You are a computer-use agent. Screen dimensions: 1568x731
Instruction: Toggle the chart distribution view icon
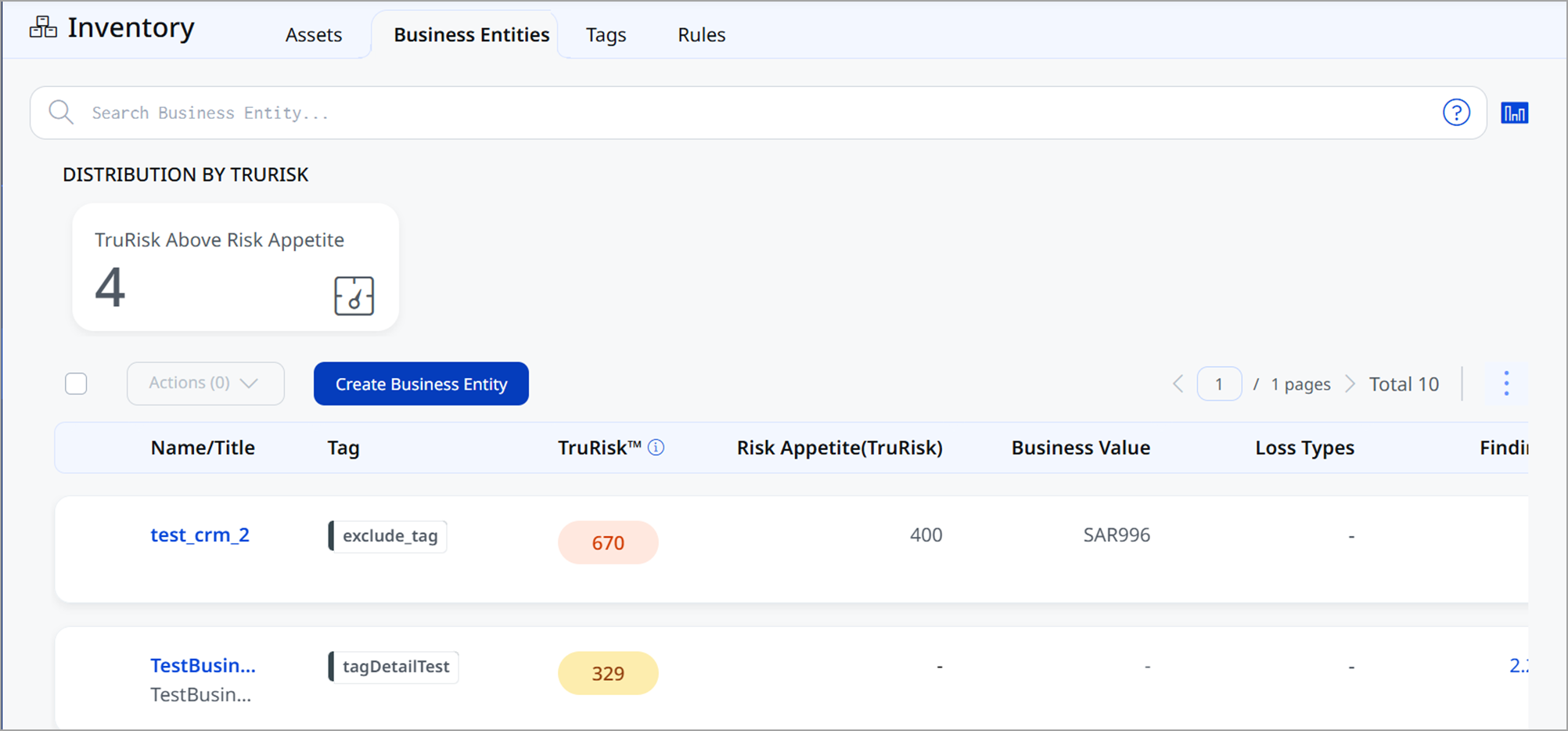[x=1514, y=113]
